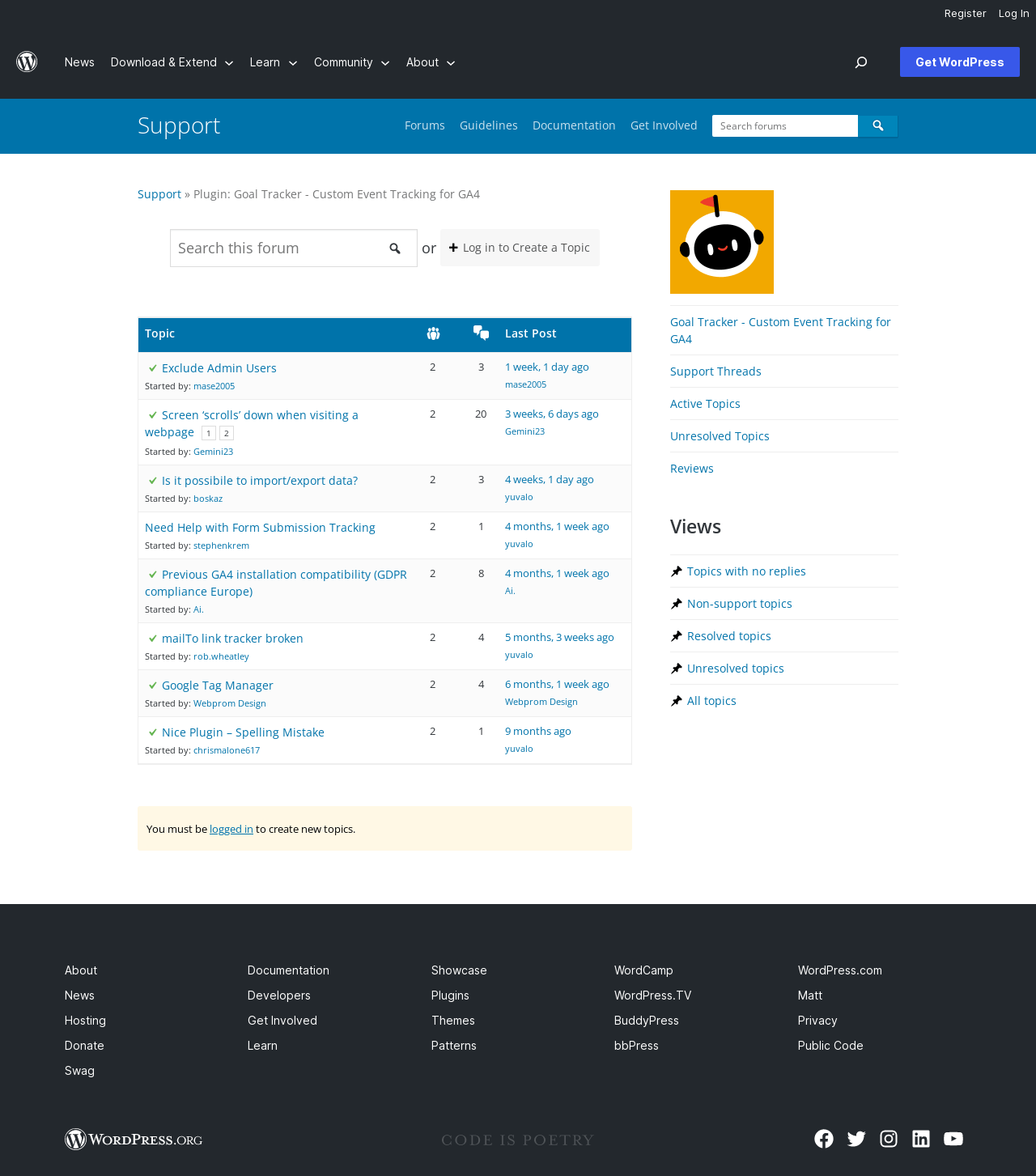Click the WordPress.org footer logo
The width and height of the screenshot is (1036, 1176).
pos(134,1140)
